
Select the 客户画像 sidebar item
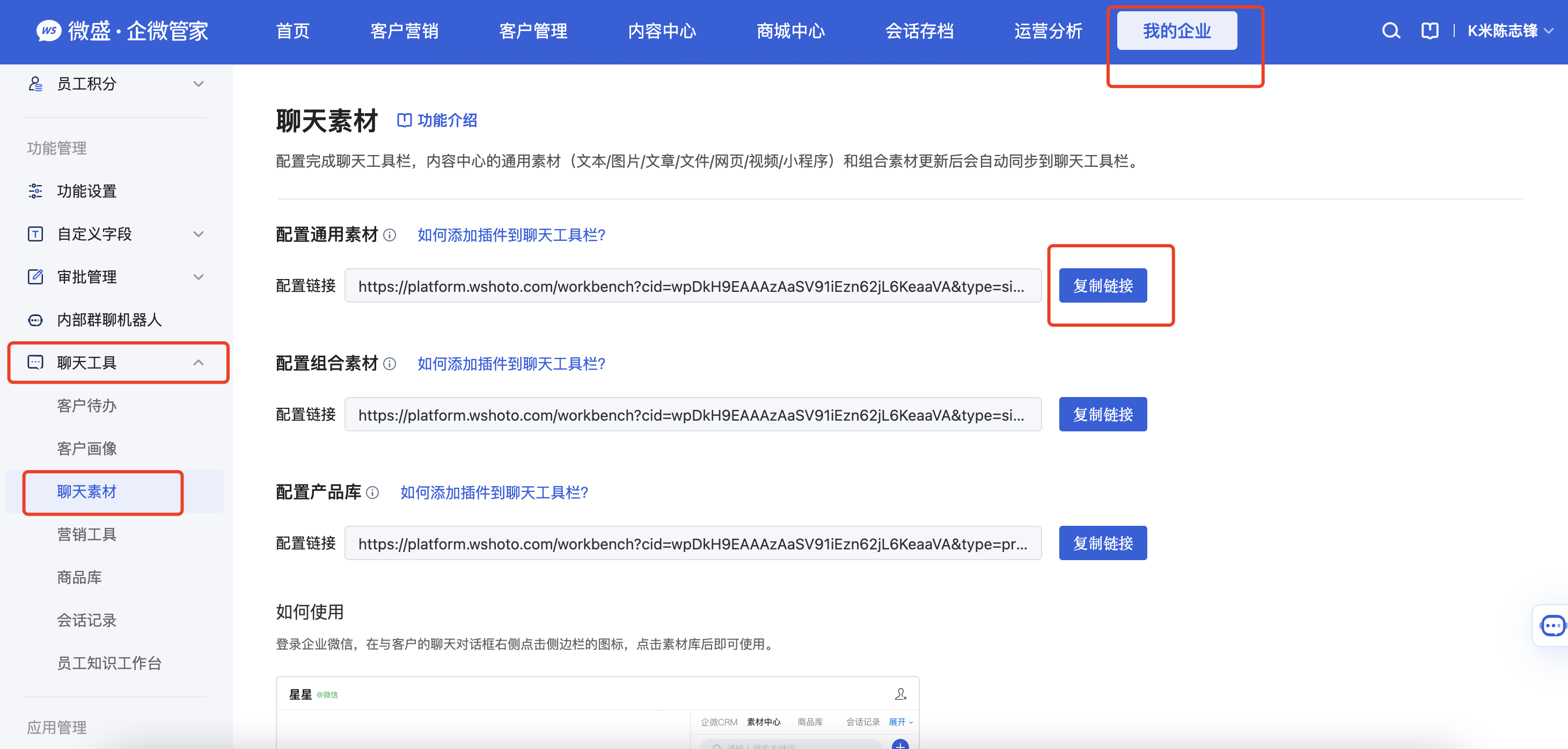pos(86,449)
